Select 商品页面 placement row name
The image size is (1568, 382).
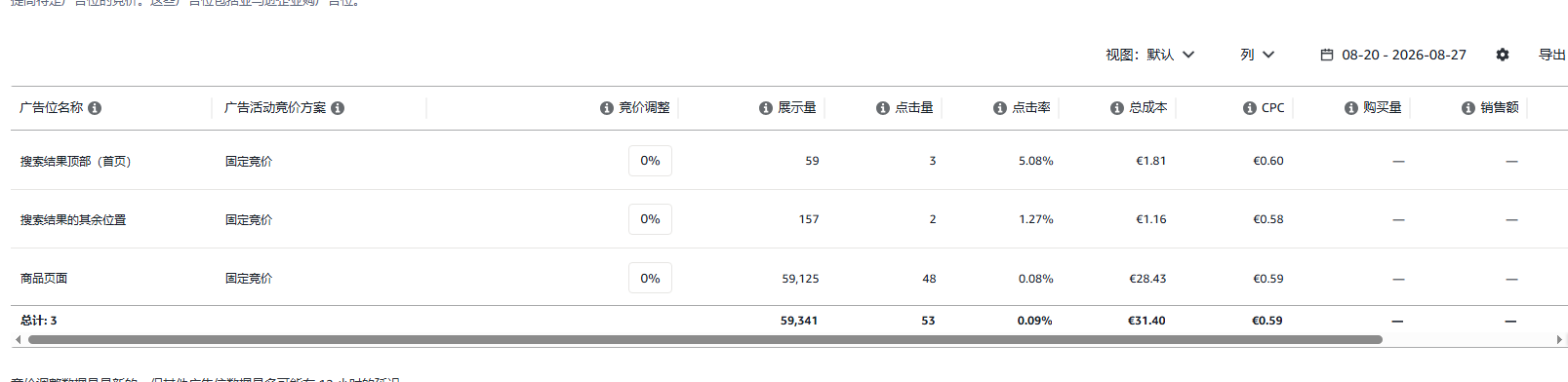pos(44,279)
